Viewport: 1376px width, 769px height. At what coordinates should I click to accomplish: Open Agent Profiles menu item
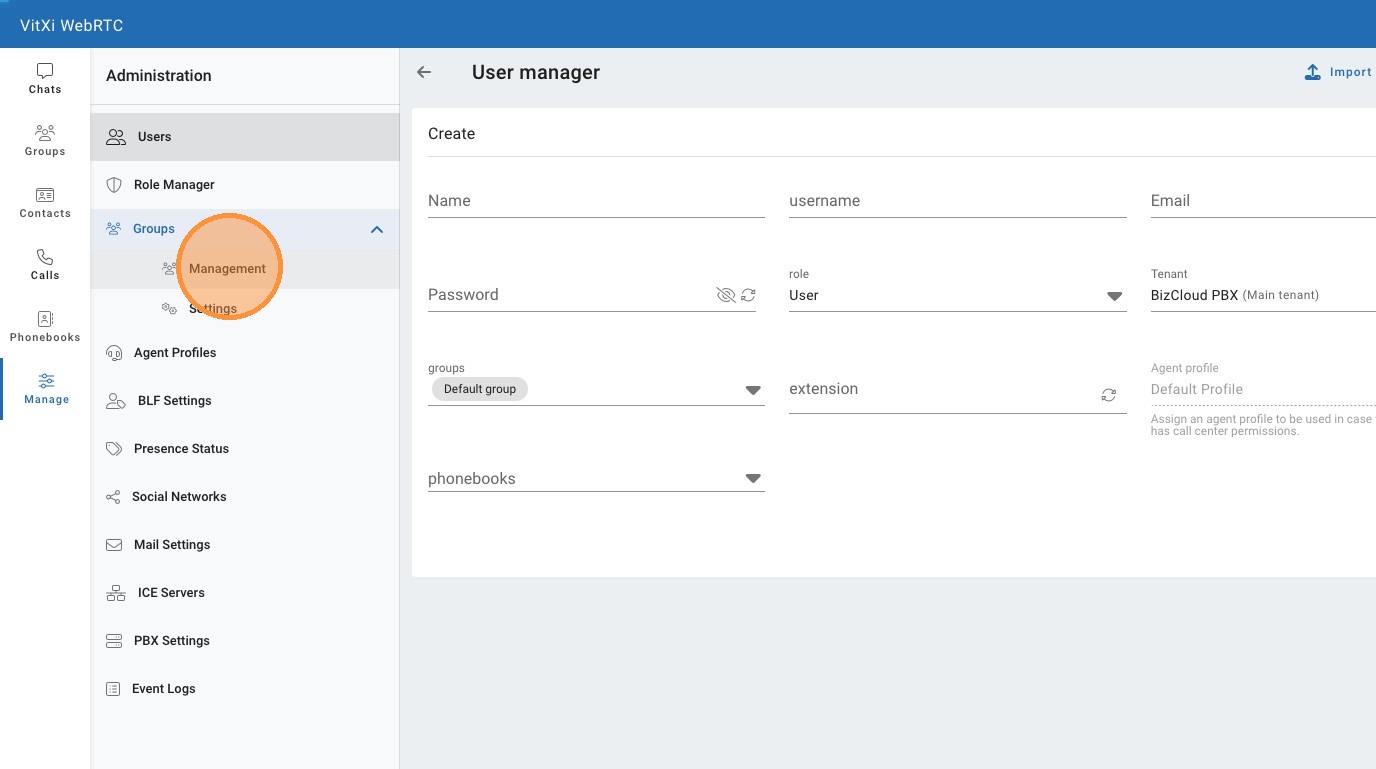[175, 353]
